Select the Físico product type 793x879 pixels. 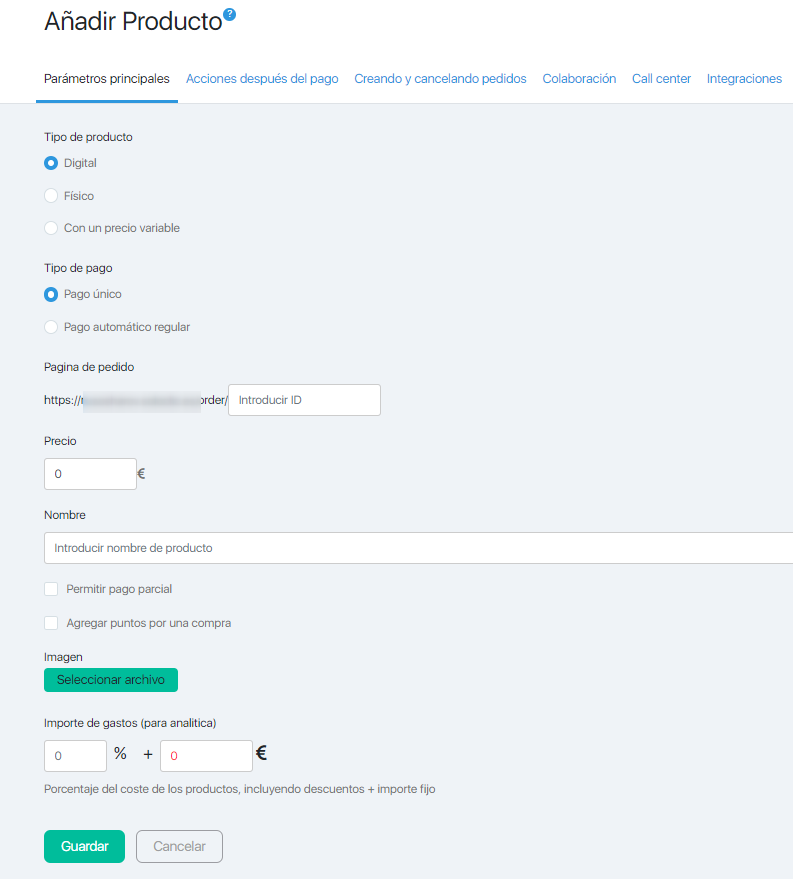click(51, 196)
